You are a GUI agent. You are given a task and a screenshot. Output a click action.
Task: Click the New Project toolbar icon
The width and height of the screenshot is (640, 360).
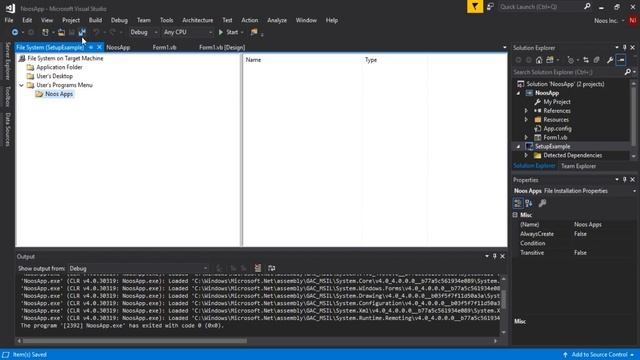[45, 32]
